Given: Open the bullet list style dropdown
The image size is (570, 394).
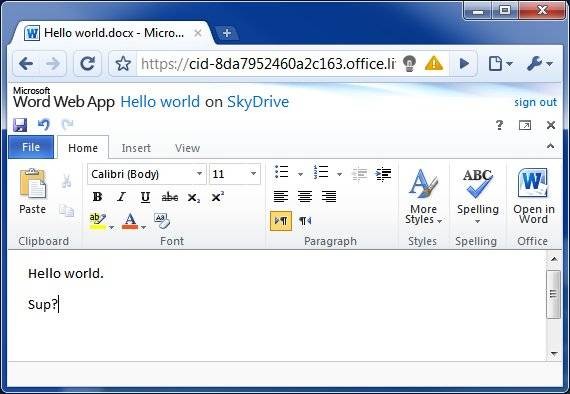Looking at the screenshot, I should pyautogui.click(x=300, y=174).
